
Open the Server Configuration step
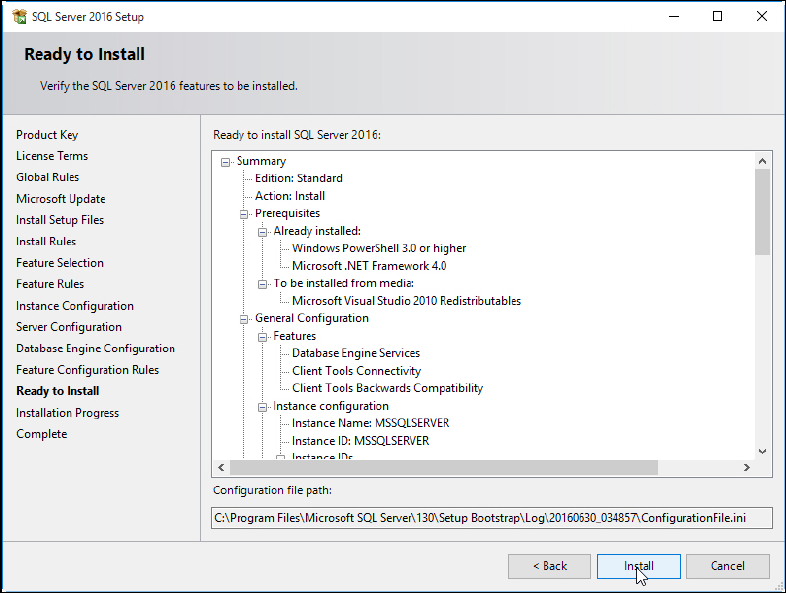pos(69,327)
